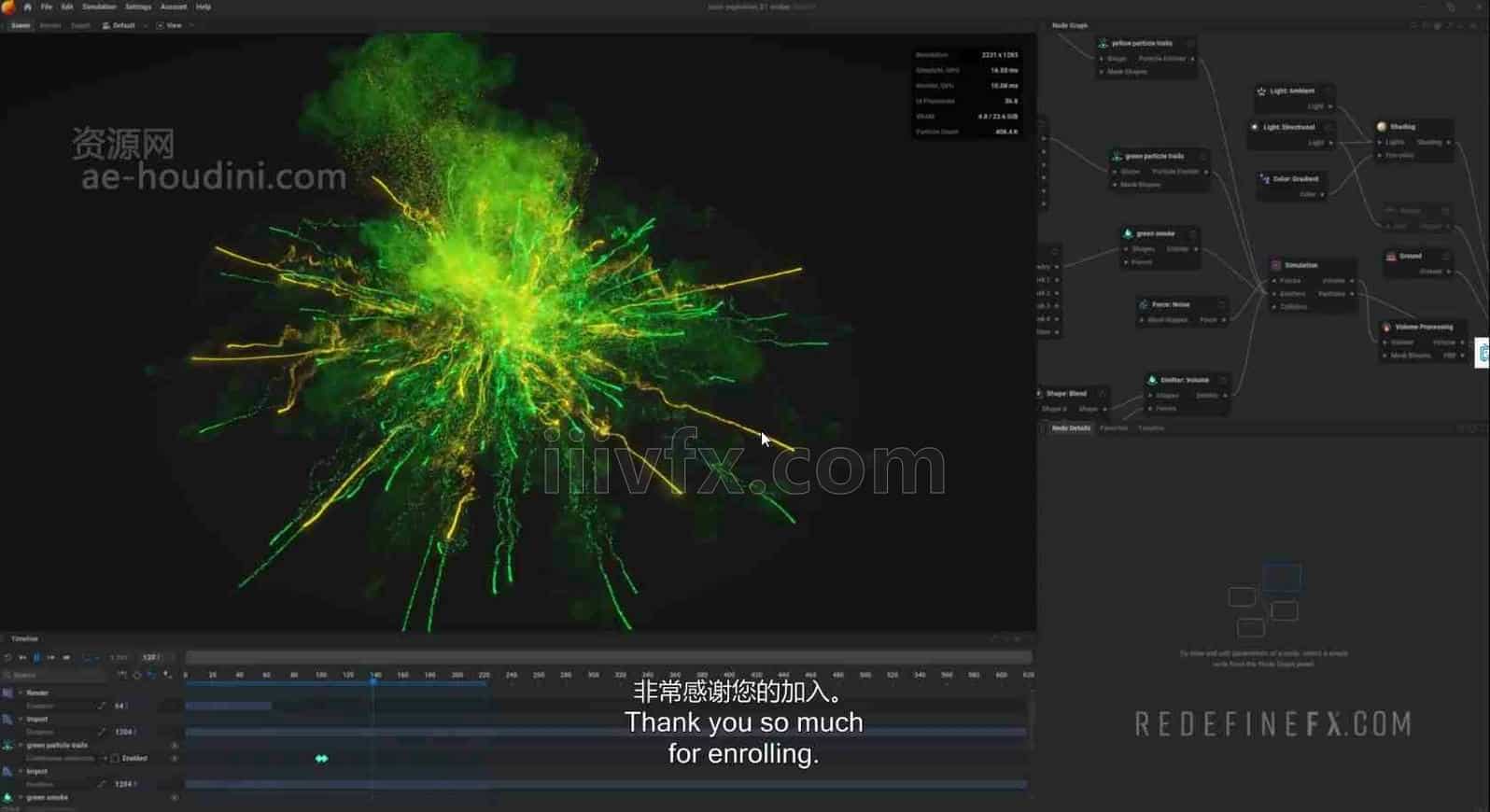Toggle the Enabled checkbox in timeline
This screenshot has width=1490, height=812.
point(115,758)
